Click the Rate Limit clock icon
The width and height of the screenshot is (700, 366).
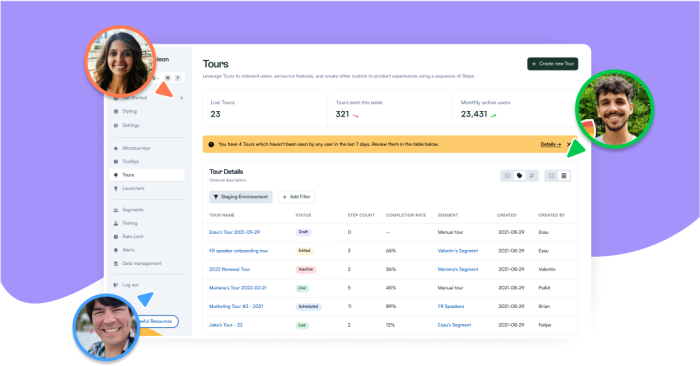[x=116, y=237]
